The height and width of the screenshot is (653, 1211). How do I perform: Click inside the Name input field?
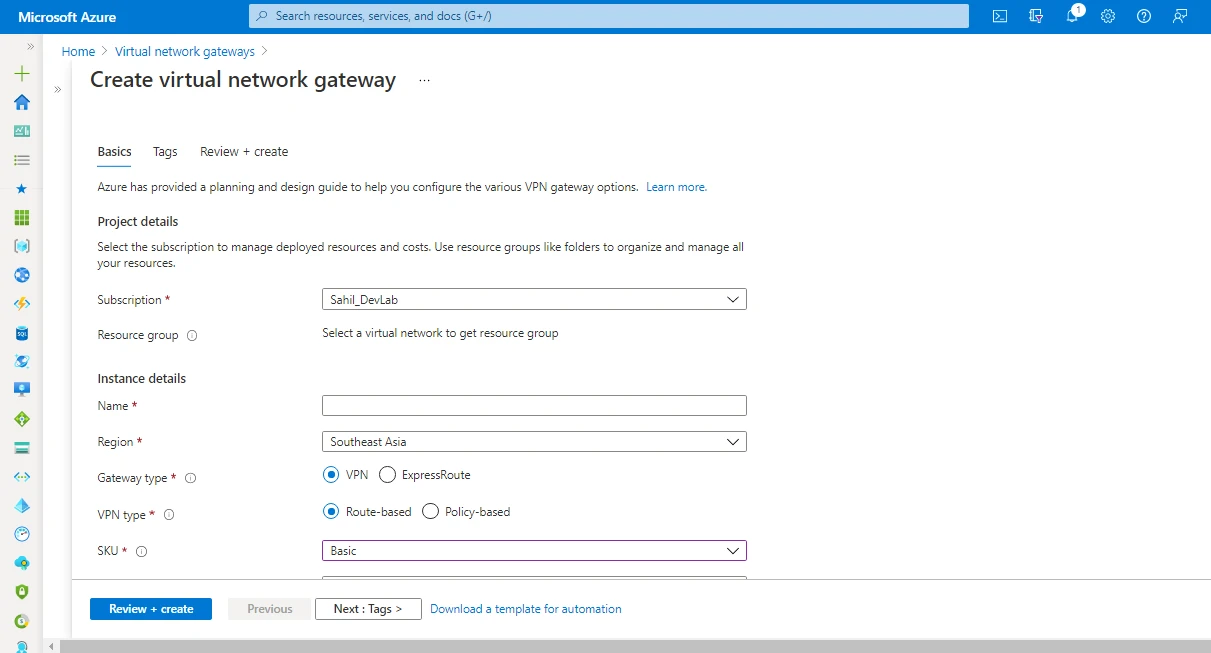[x=533, y=405]
